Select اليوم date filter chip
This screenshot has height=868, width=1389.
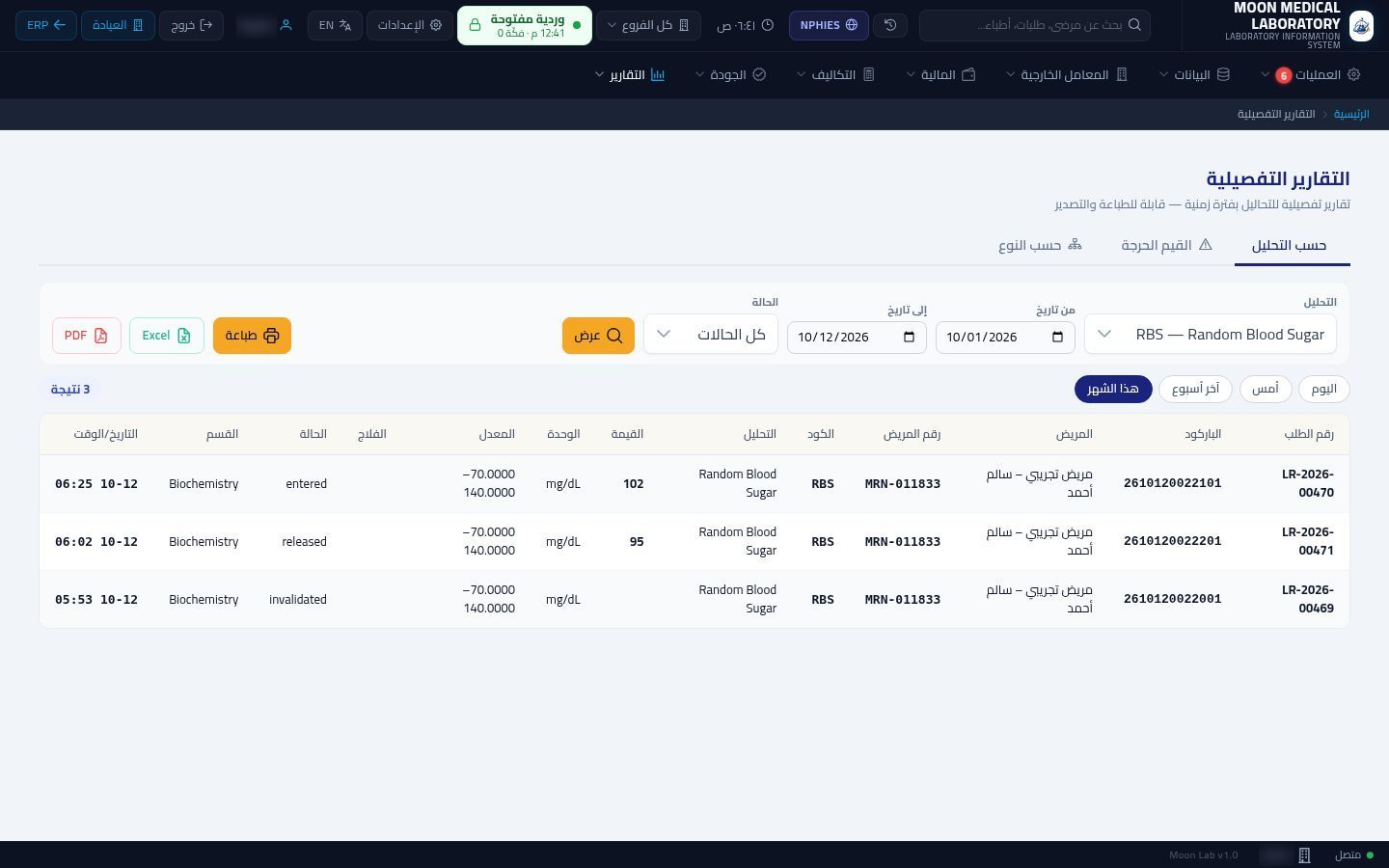[x=1324, y=389]
